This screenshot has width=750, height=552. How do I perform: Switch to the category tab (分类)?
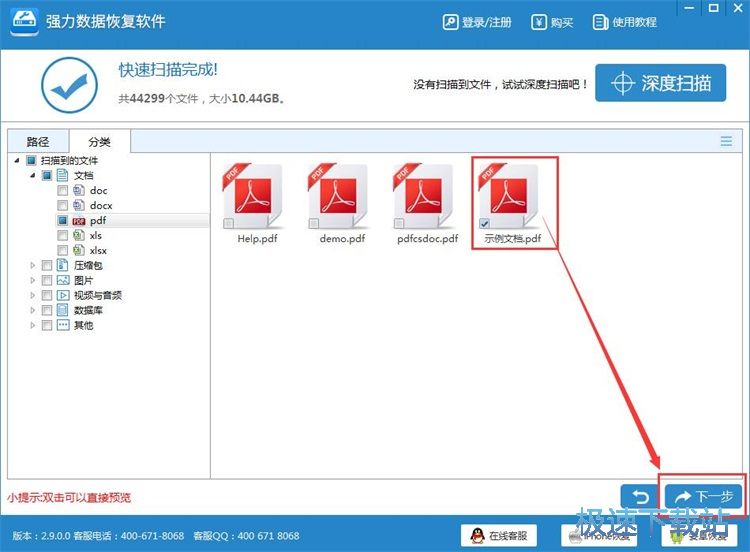[x=99, y=142]
